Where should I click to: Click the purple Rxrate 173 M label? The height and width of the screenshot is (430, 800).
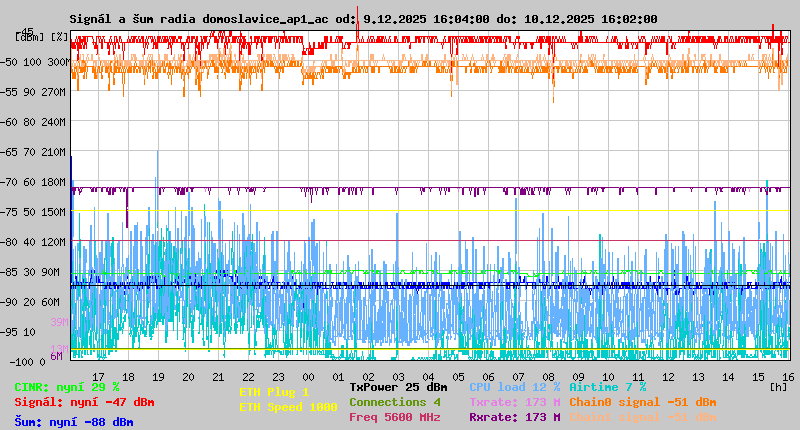pyautogui.click(x=514, y=417)
